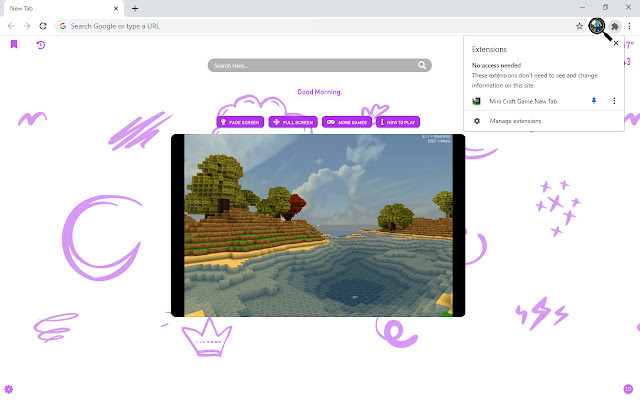Open Chrome's three-dot menu
Viewport: 640px width, 400px height.
pos(629,26)
